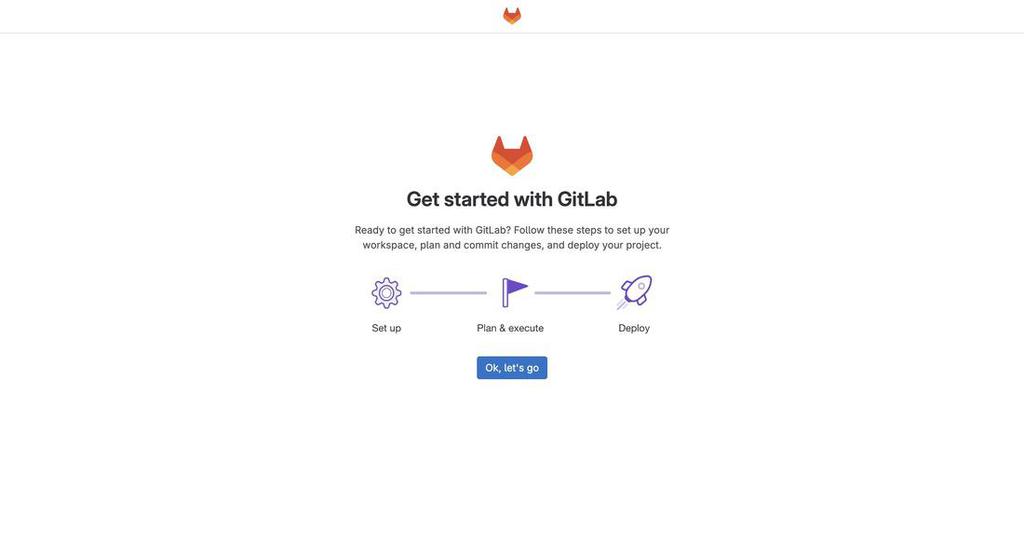
Task: Click the "workspace, plan and commit changes" text line
Action: 453,245
